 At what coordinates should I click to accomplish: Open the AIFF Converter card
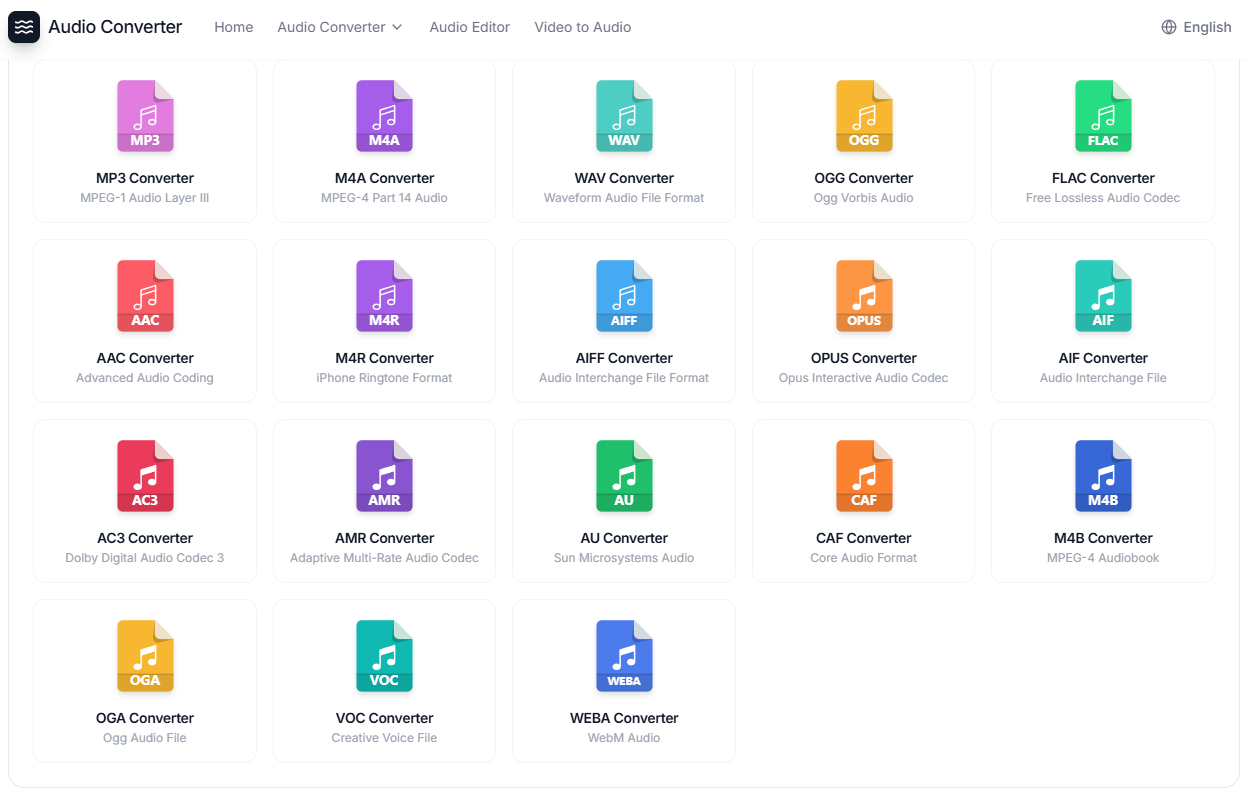624,296
